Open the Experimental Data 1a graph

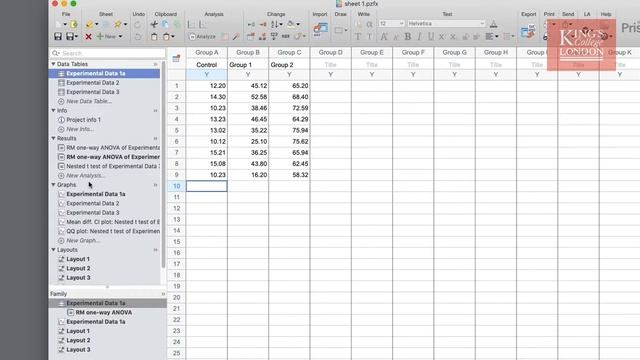[96, 194]
